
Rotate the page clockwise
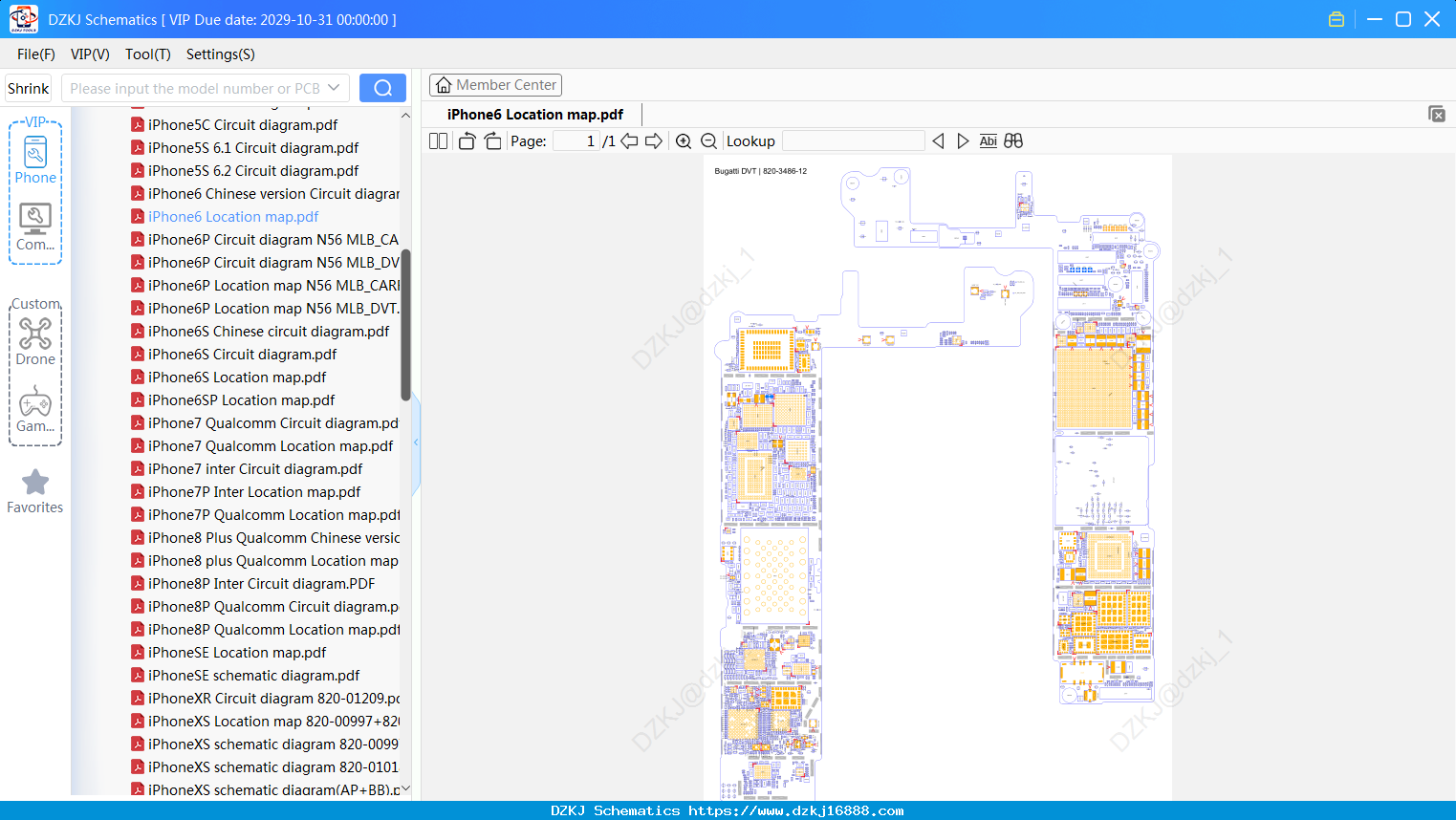[492, 141]
